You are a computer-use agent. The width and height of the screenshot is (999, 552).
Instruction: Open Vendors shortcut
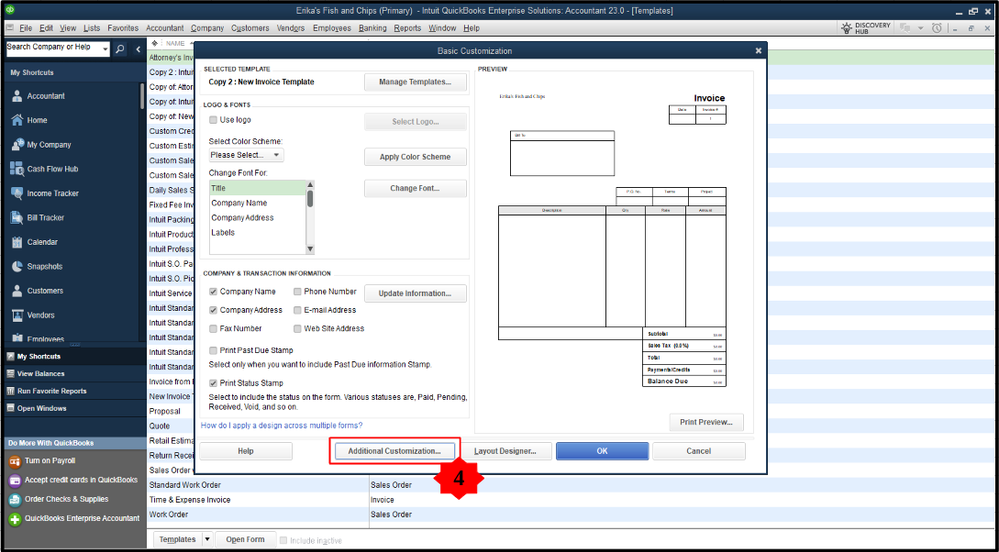point(33,315)
